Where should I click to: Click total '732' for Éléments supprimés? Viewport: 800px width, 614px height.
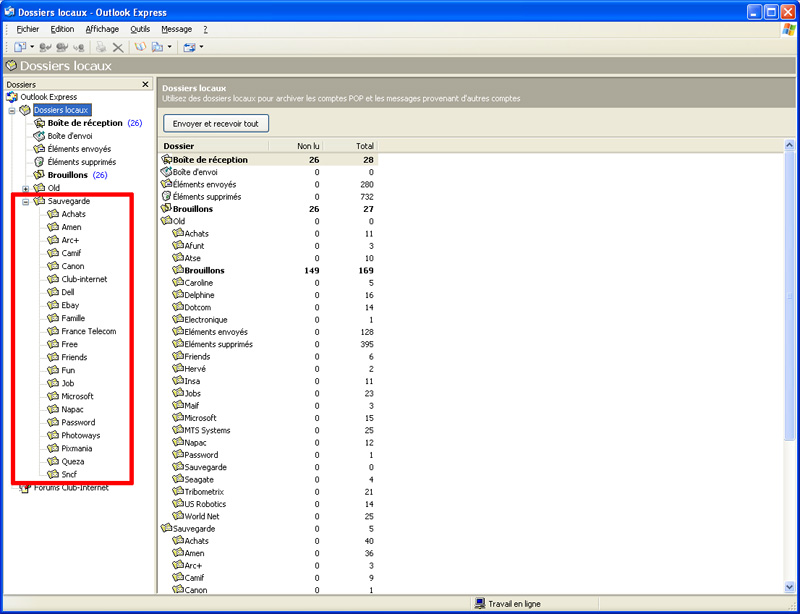(x=367, y=197)
